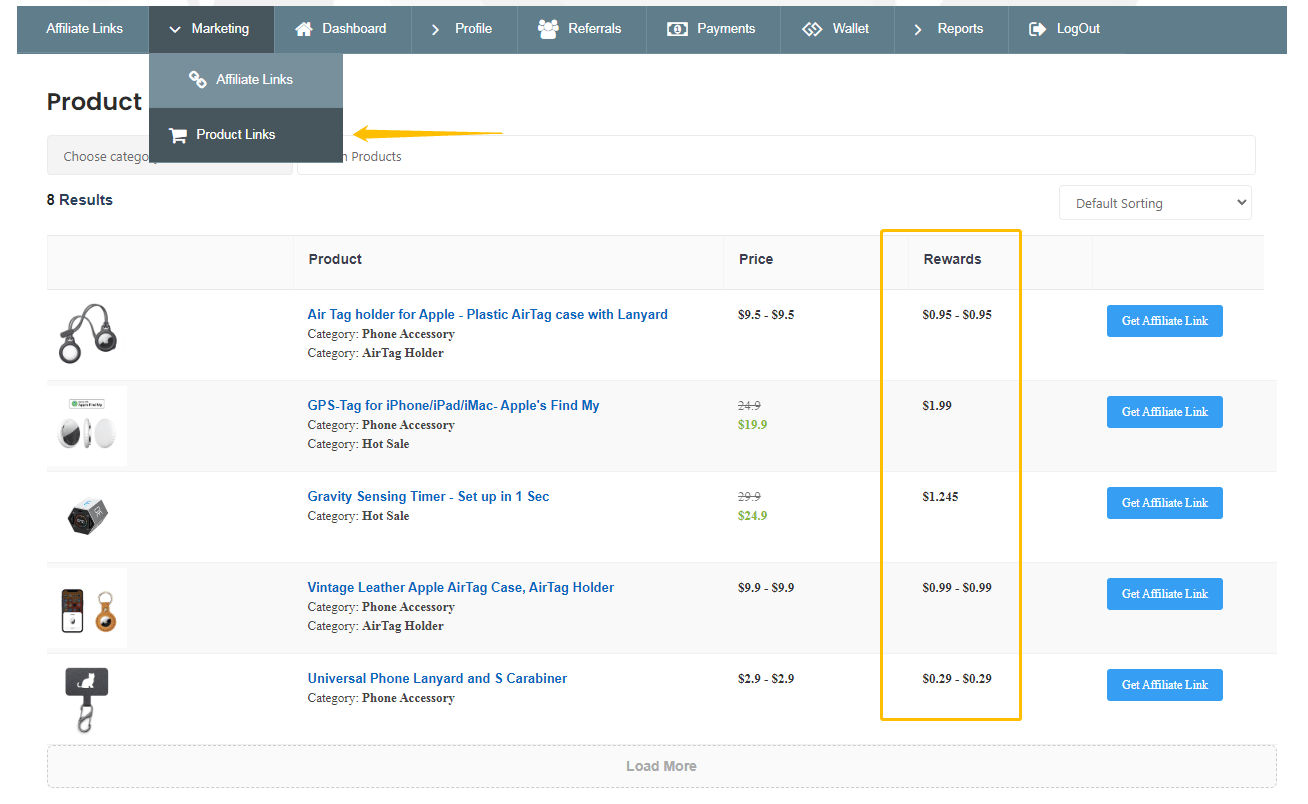Viewport: 1308px width, 804px height.
Task: Click Load More to show more products
Action: (x=661, y=766)
